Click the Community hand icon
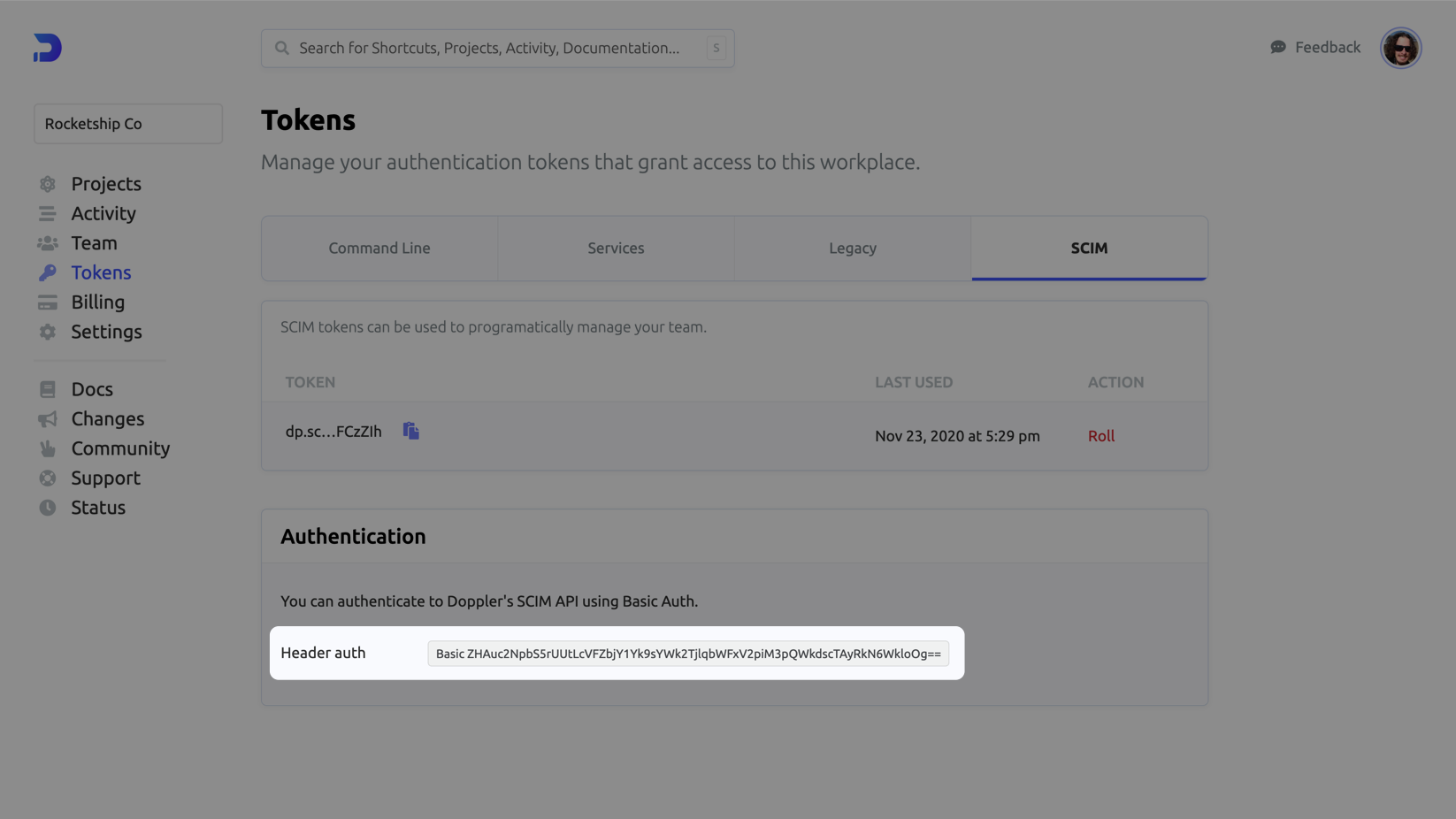This screenshot has height=819, width=1456. click(x=48, y=448)
